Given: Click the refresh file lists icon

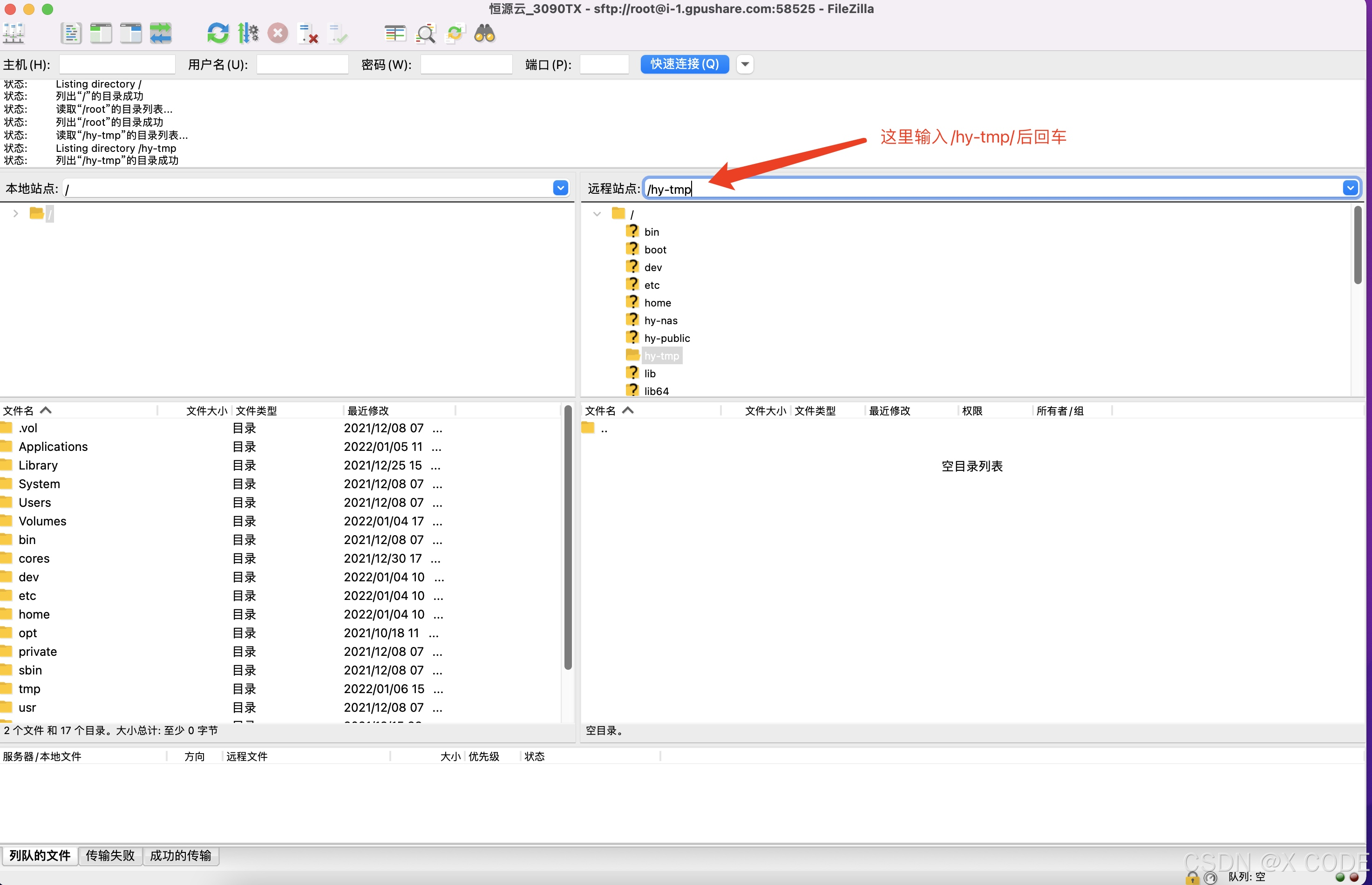Looking at the screenshot, I should 218,34.
